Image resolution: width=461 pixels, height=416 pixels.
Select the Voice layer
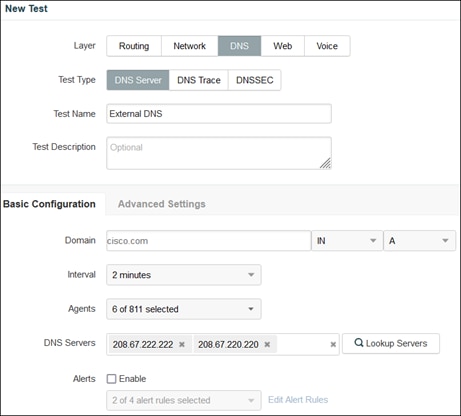(327, 46)
